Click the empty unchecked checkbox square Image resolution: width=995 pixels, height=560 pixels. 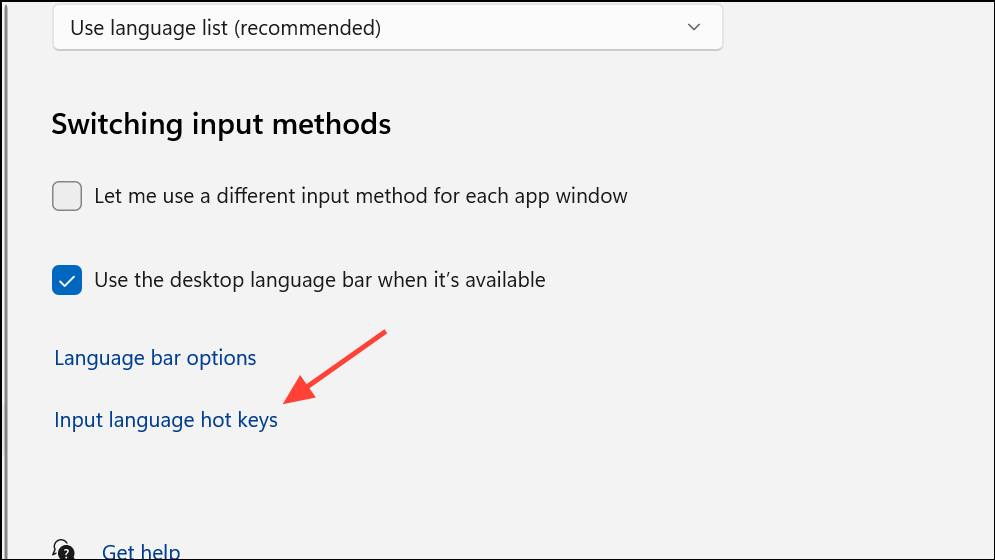[x=67, y=196]
